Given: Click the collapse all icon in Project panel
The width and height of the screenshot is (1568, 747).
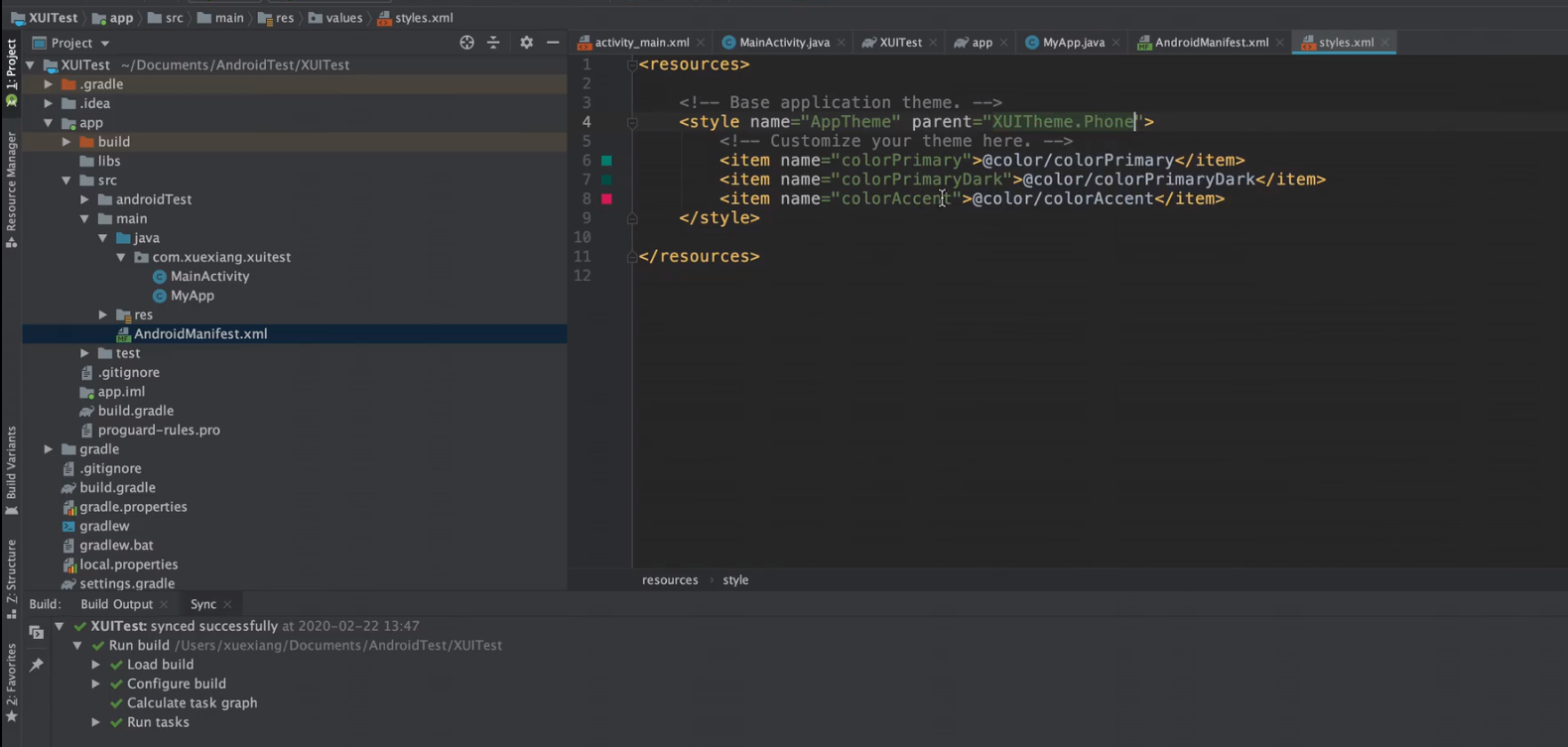Looking at the screenshot, I should [493, 43].
